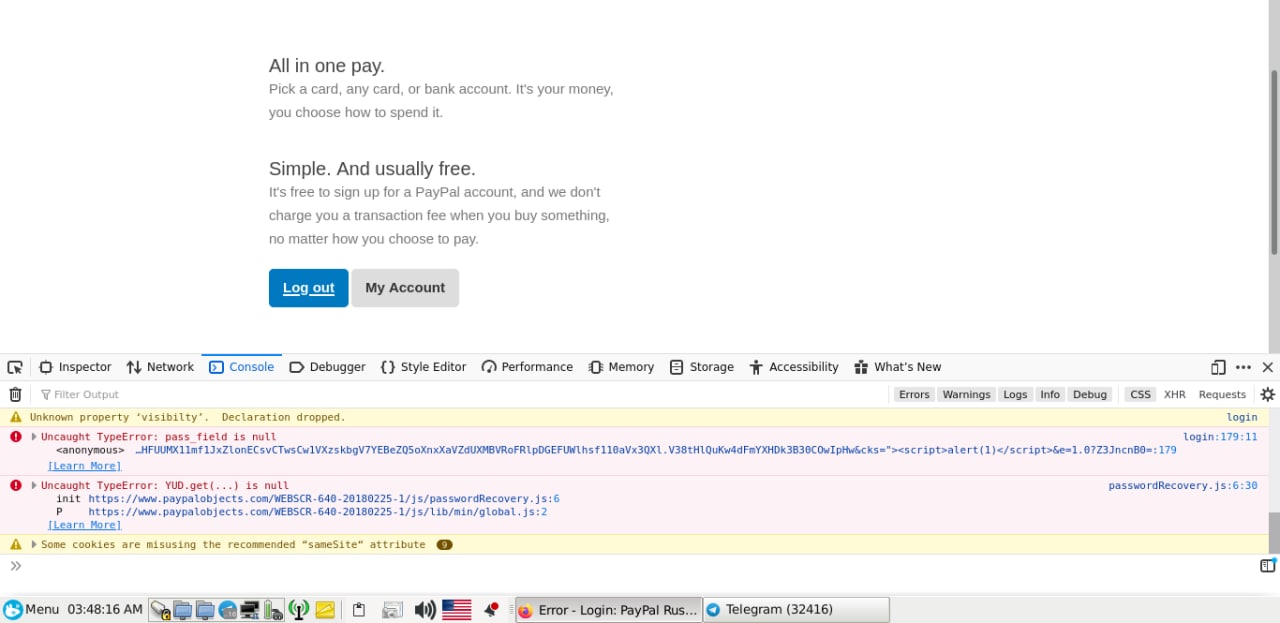Toggle the XHR filter
Image resolution: width=1280 pixels, height=623 pixels.
1174,394
